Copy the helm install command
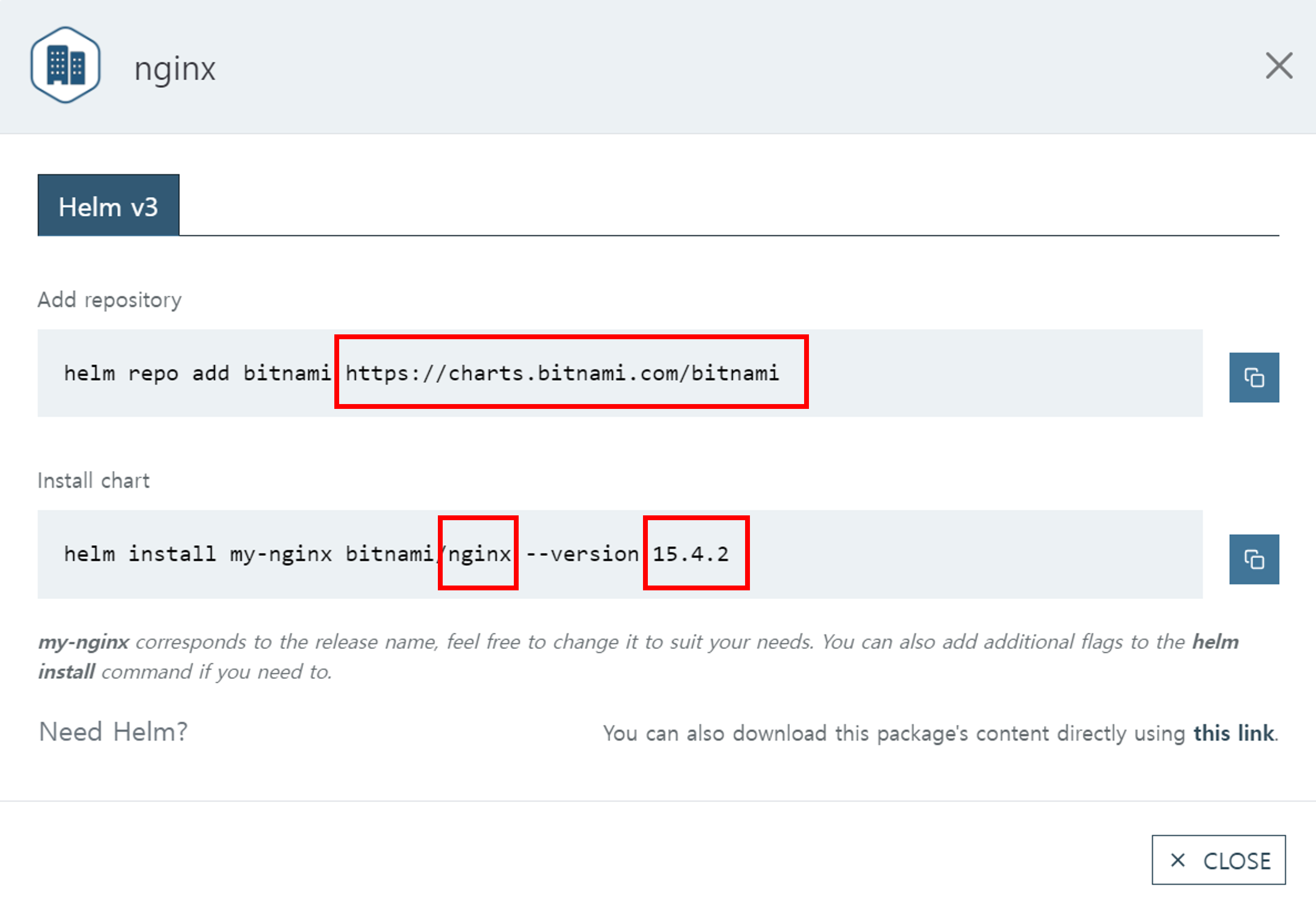This screenshot has width=1316, height=917. (1254, 559)
